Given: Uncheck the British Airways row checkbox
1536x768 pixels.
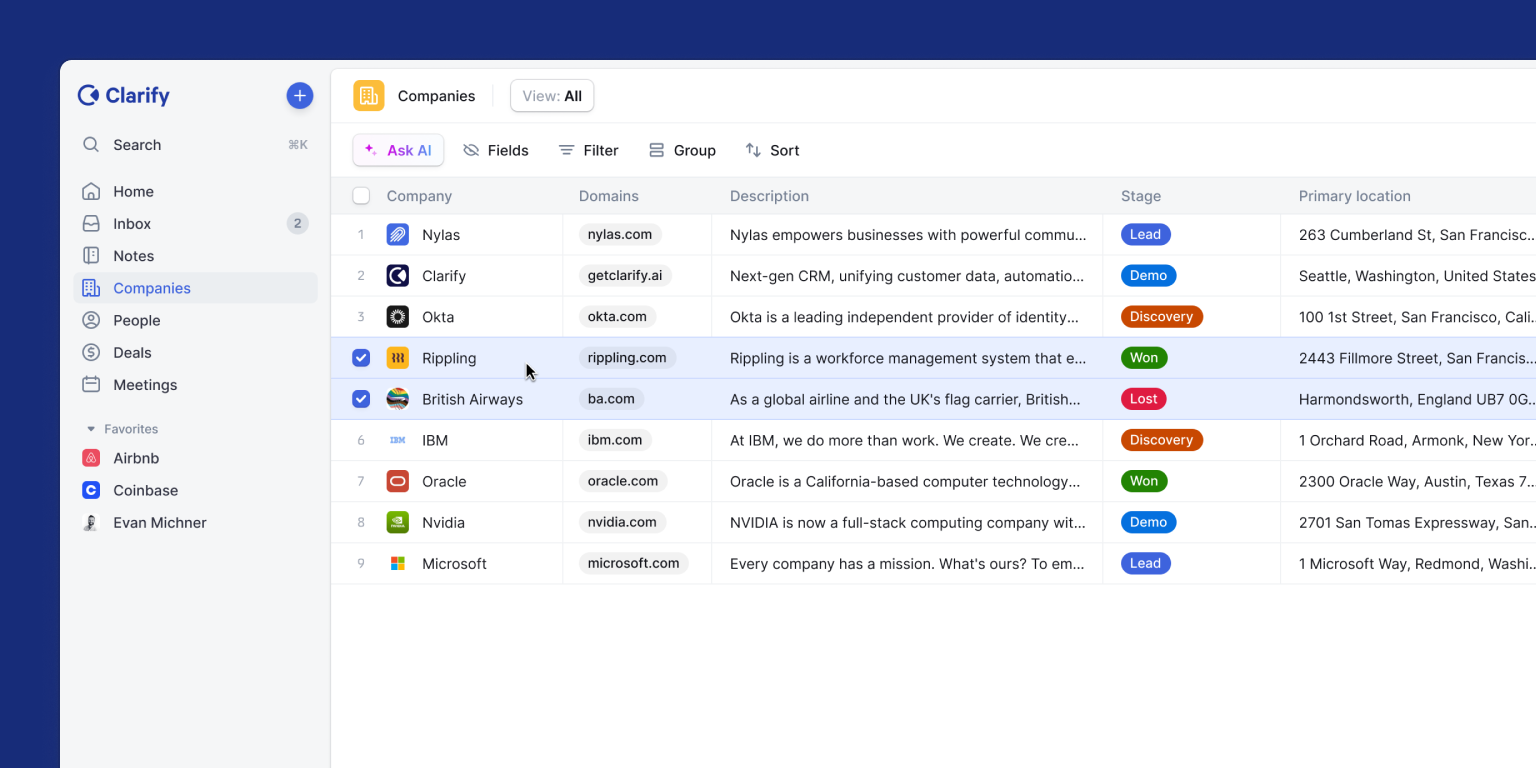Looking at the screenshot, I should coord(361,399).
